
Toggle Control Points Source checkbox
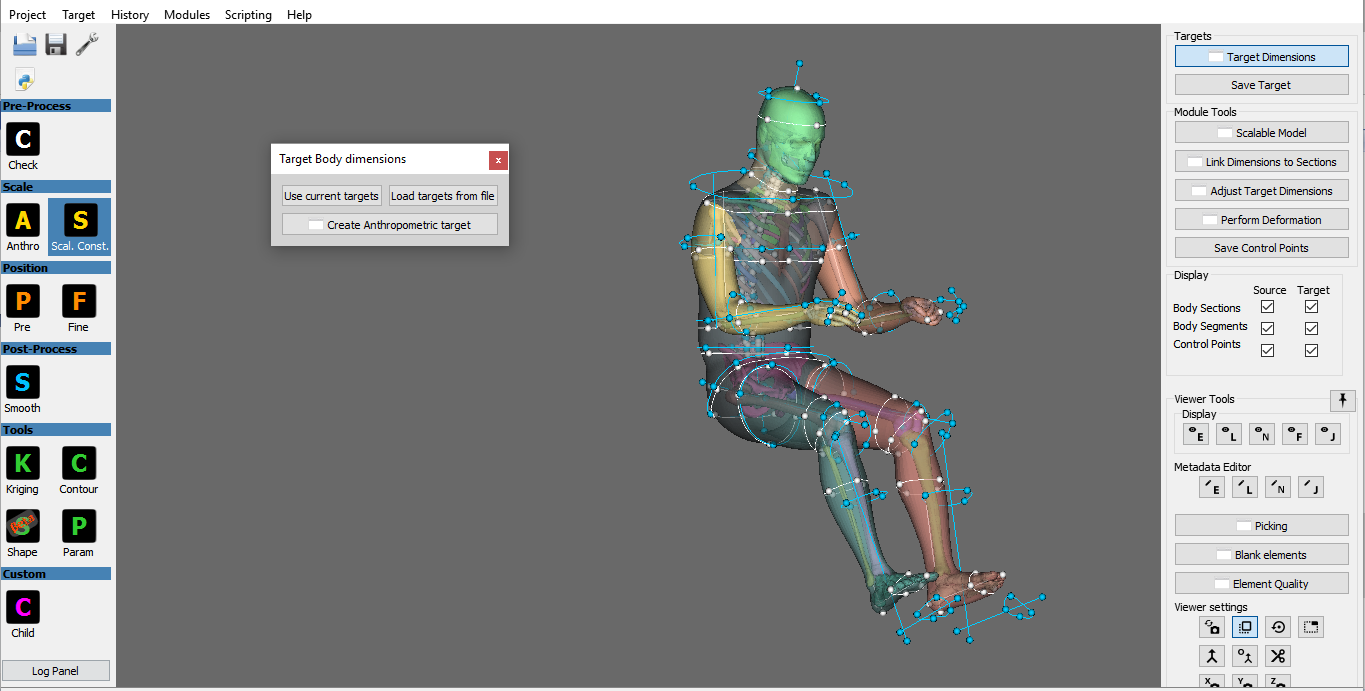[x=1267, y=351]
